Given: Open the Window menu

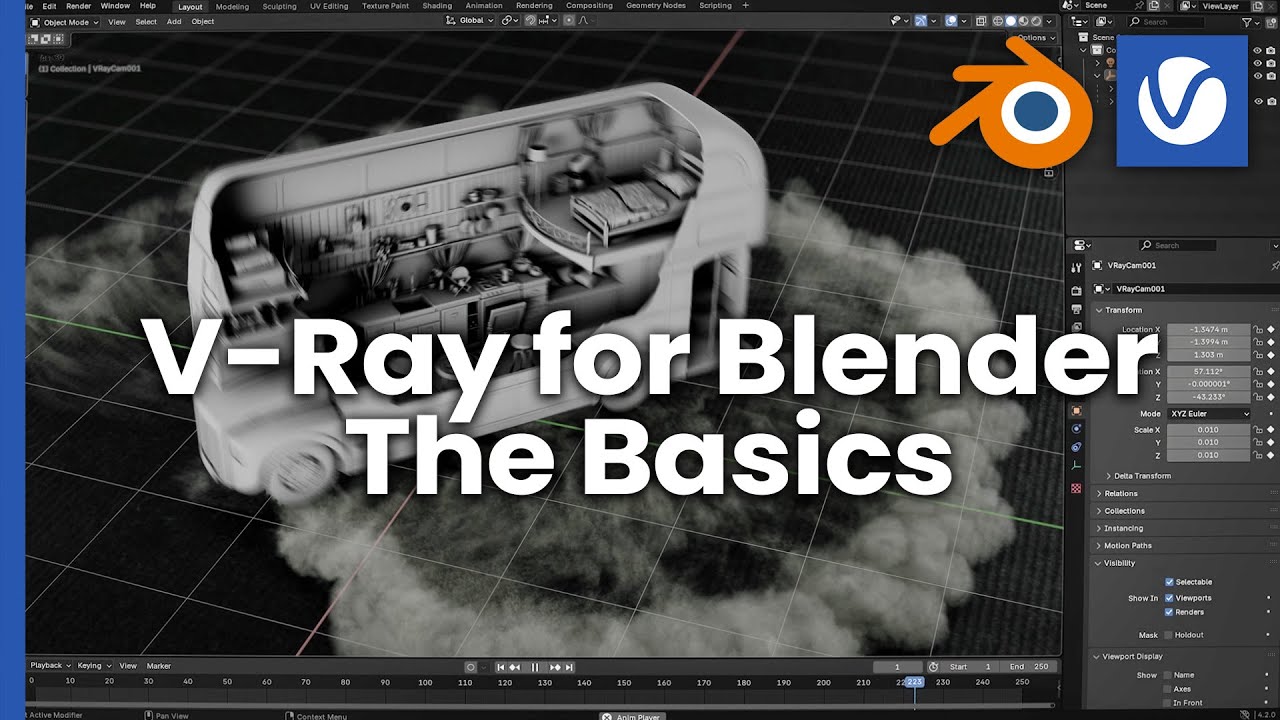Looking at the screenshot, I should [115, 6].
